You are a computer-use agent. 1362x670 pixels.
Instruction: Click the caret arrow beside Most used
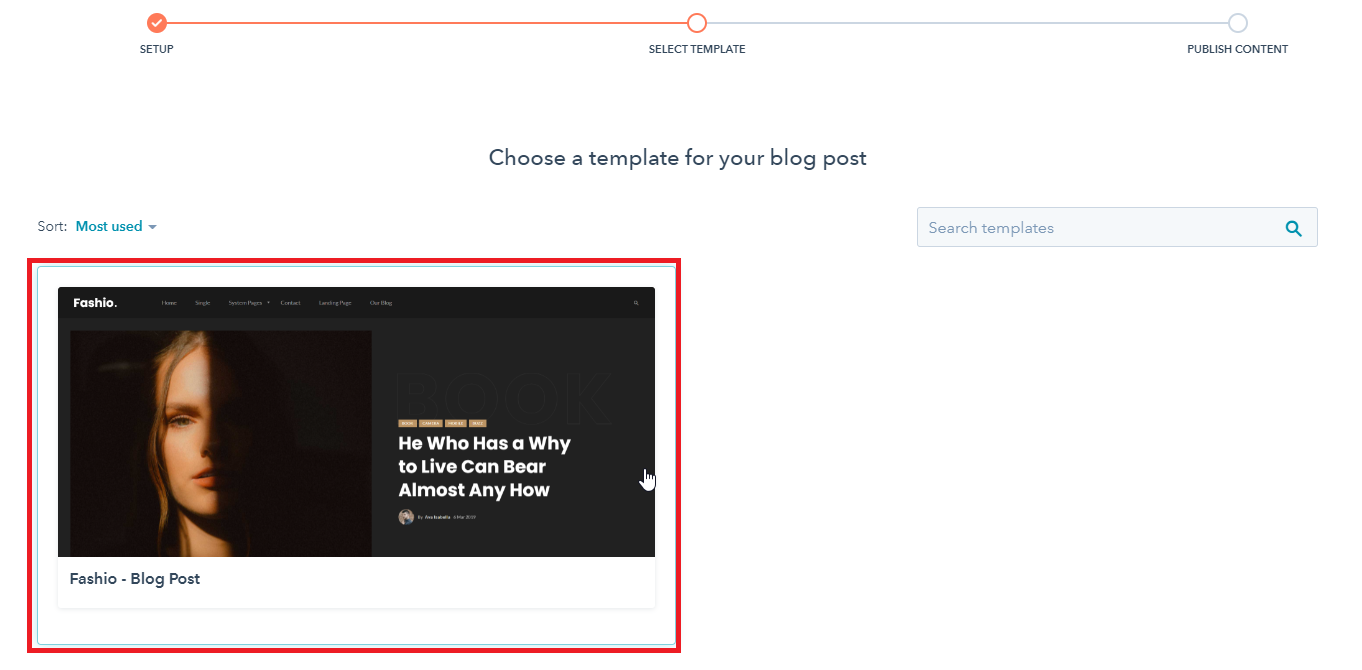tap(152, 228)
